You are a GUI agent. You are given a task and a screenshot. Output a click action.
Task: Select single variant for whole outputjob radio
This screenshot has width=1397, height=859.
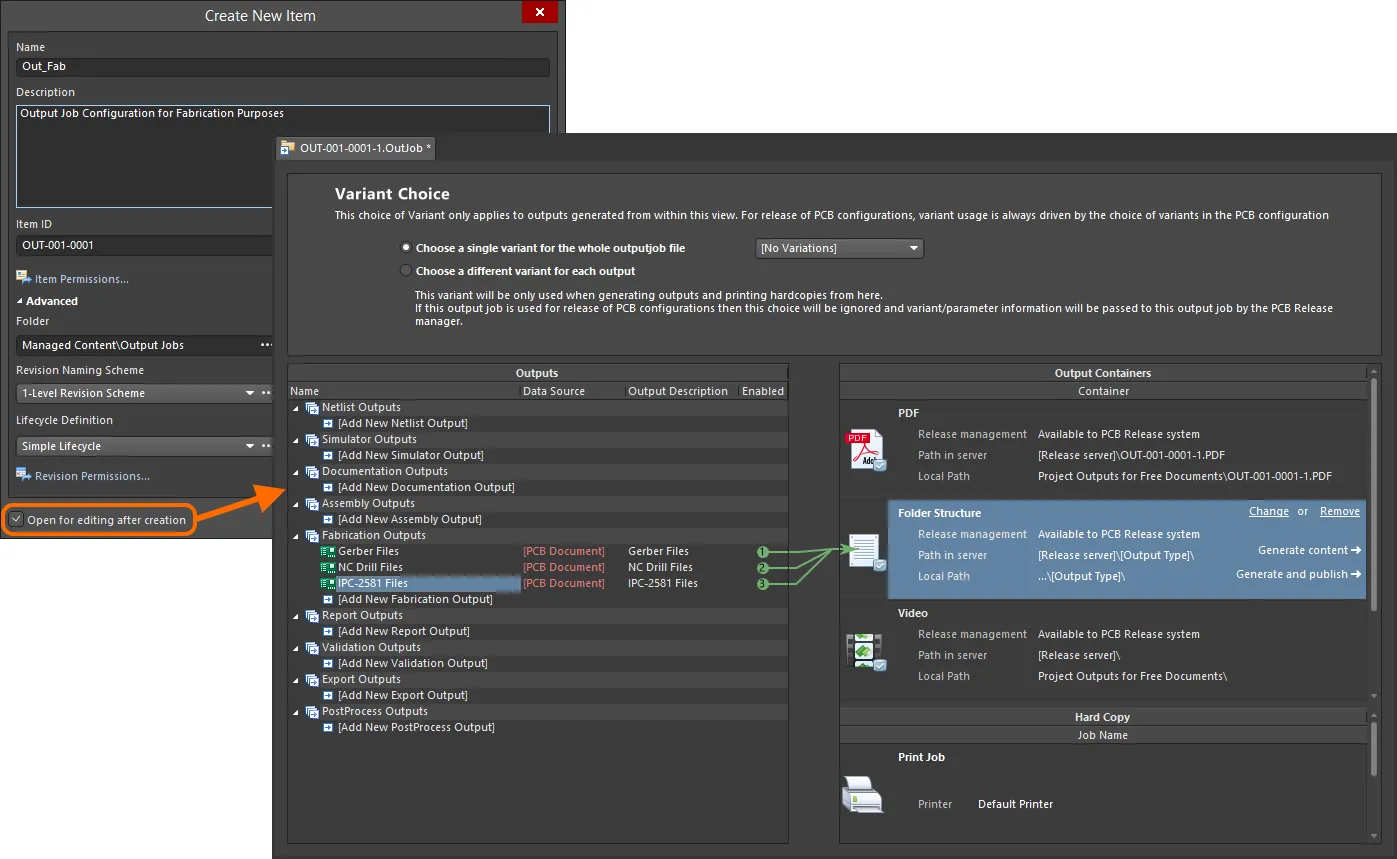coord(406,247)
